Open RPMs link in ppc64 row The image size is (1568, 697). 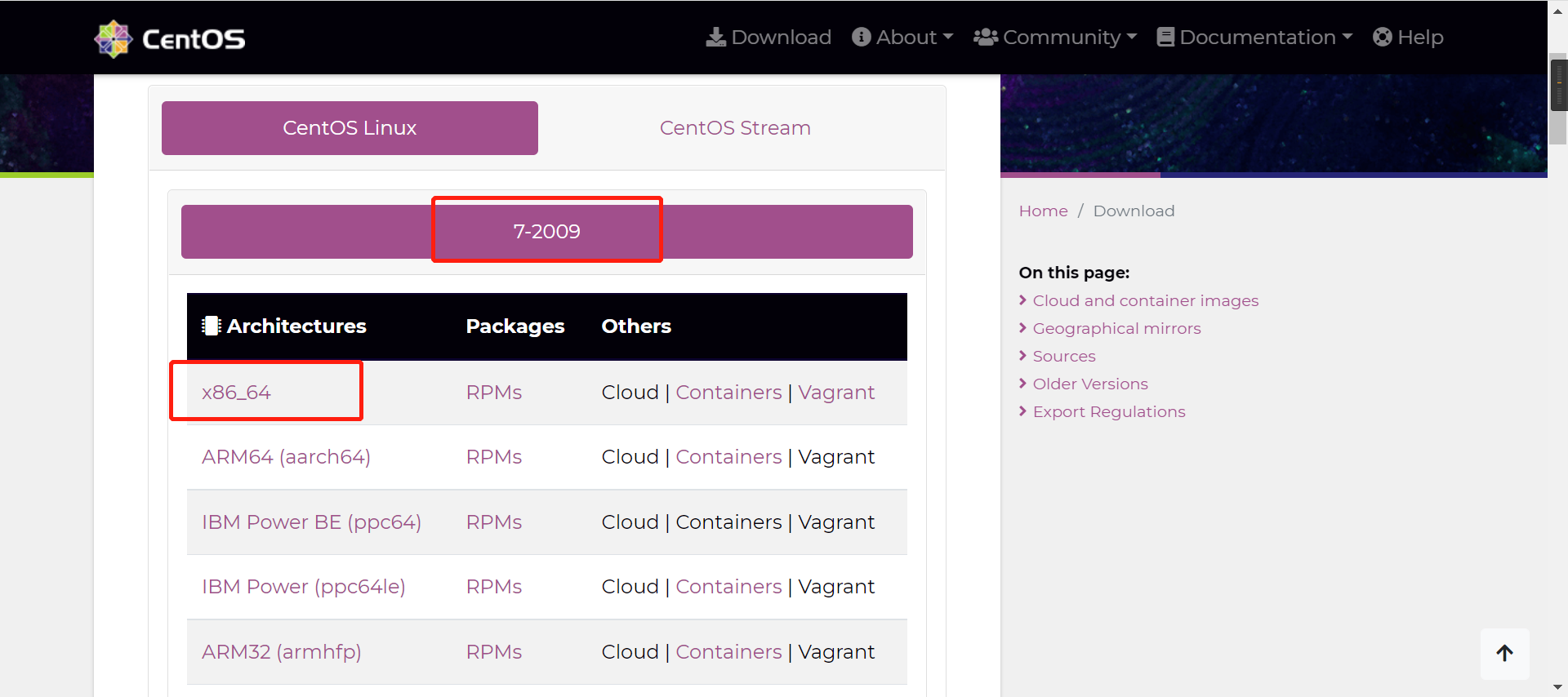tap(494, 522)
